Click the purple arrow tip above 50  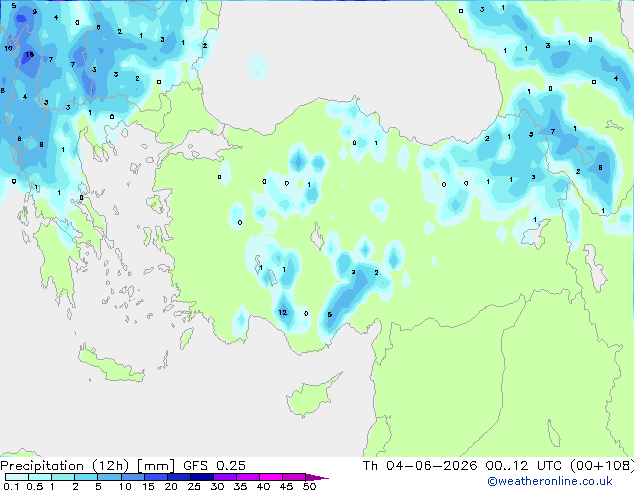(x=317, y=477)
